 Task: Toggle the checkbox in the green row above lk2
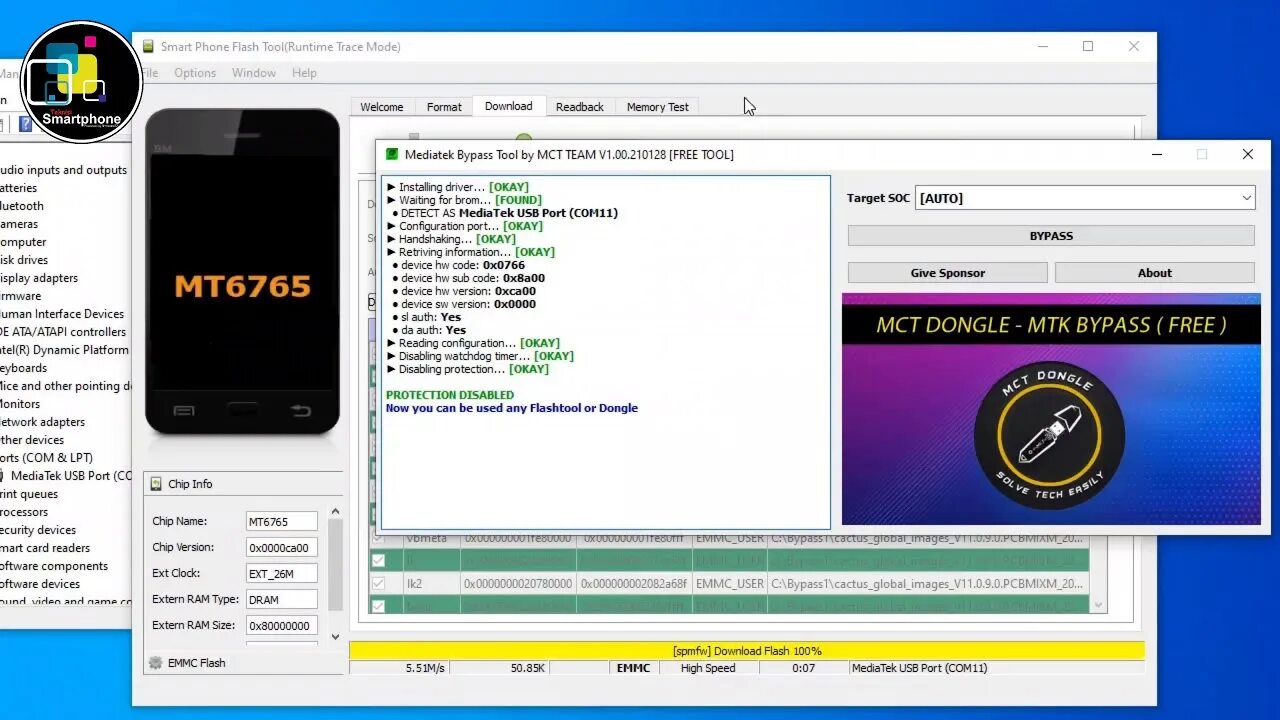[378, 561]
